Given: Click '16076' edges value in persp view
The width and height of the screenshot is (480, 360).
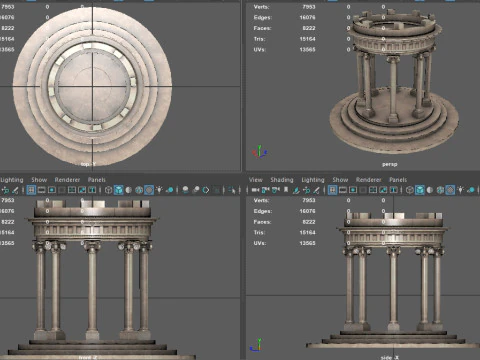Looking at the screenshot, I should (x=307, y=17).
